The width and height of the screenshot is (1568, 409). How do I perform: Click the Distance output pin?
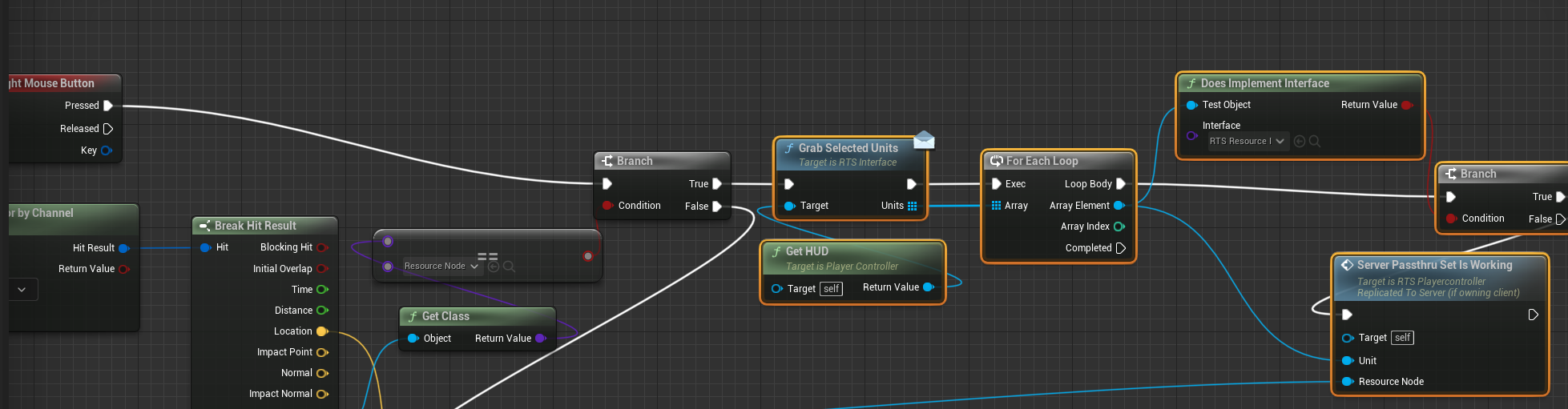[x=322, y=311]
